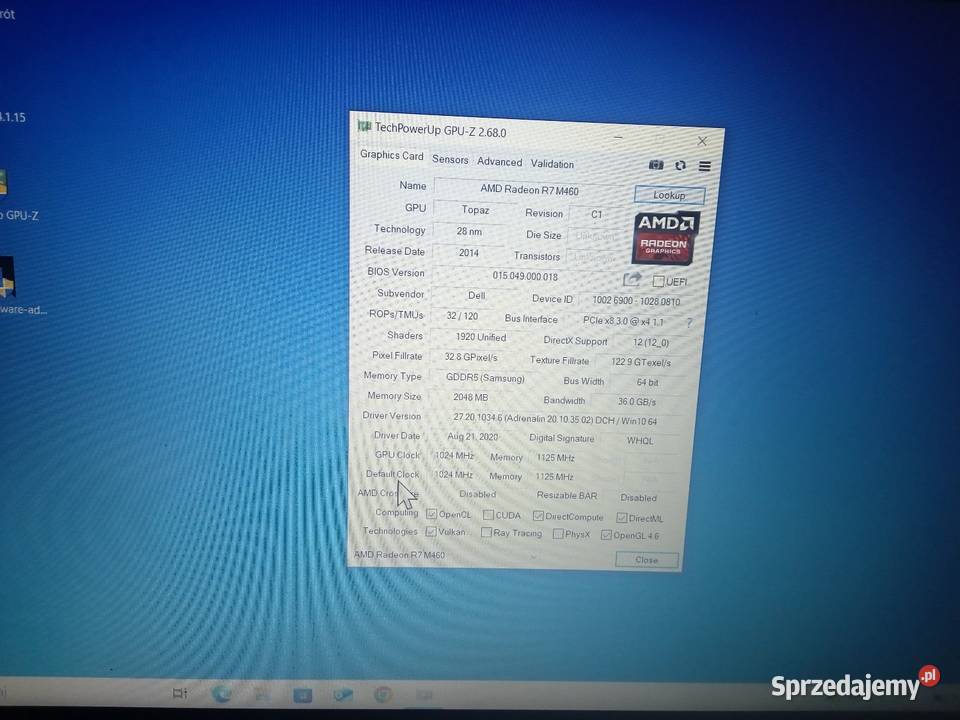960x720 pixels.
Task: Open the GPU selector dropdown at bottom
Action: tap(448, 556)
